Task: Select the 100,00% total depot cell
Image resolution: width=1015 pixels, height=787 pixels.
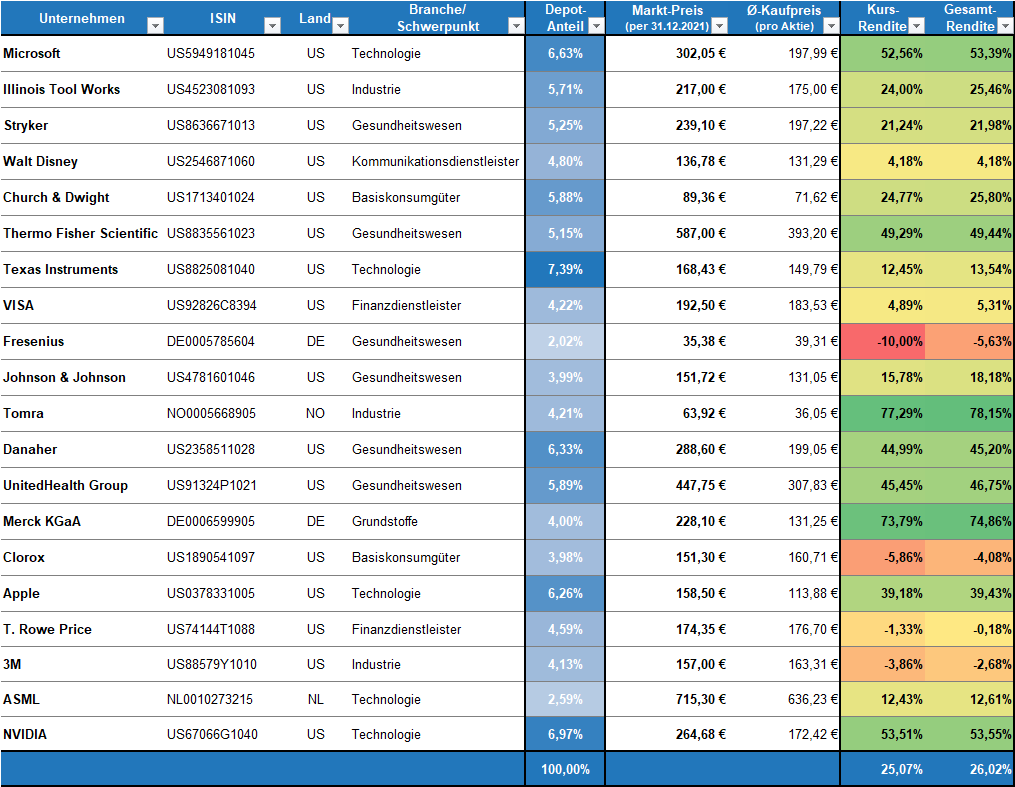Action: (565, 770)
